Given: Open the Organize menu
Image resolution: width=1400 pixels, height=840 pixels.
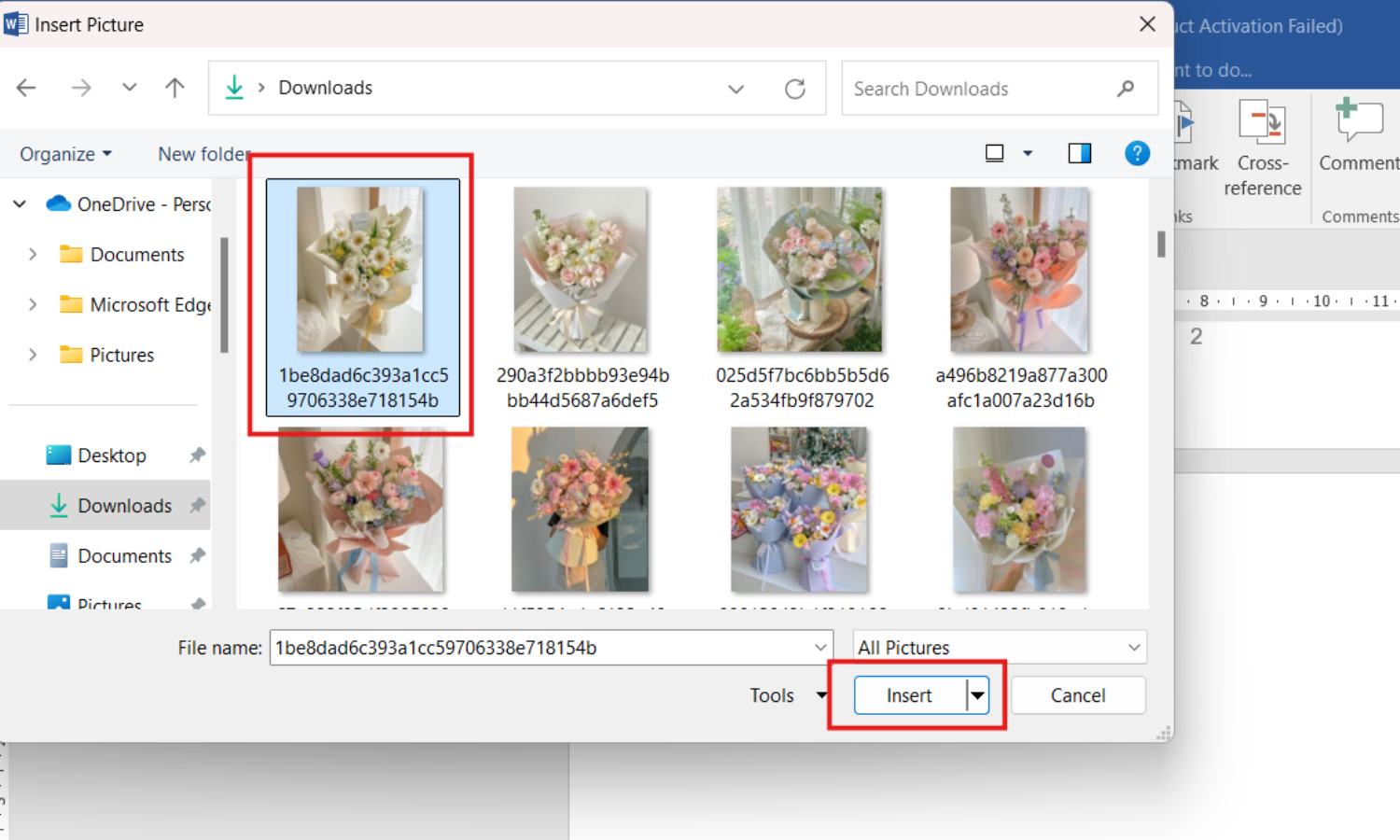Looking at the screenshot, I should (65, 154).
